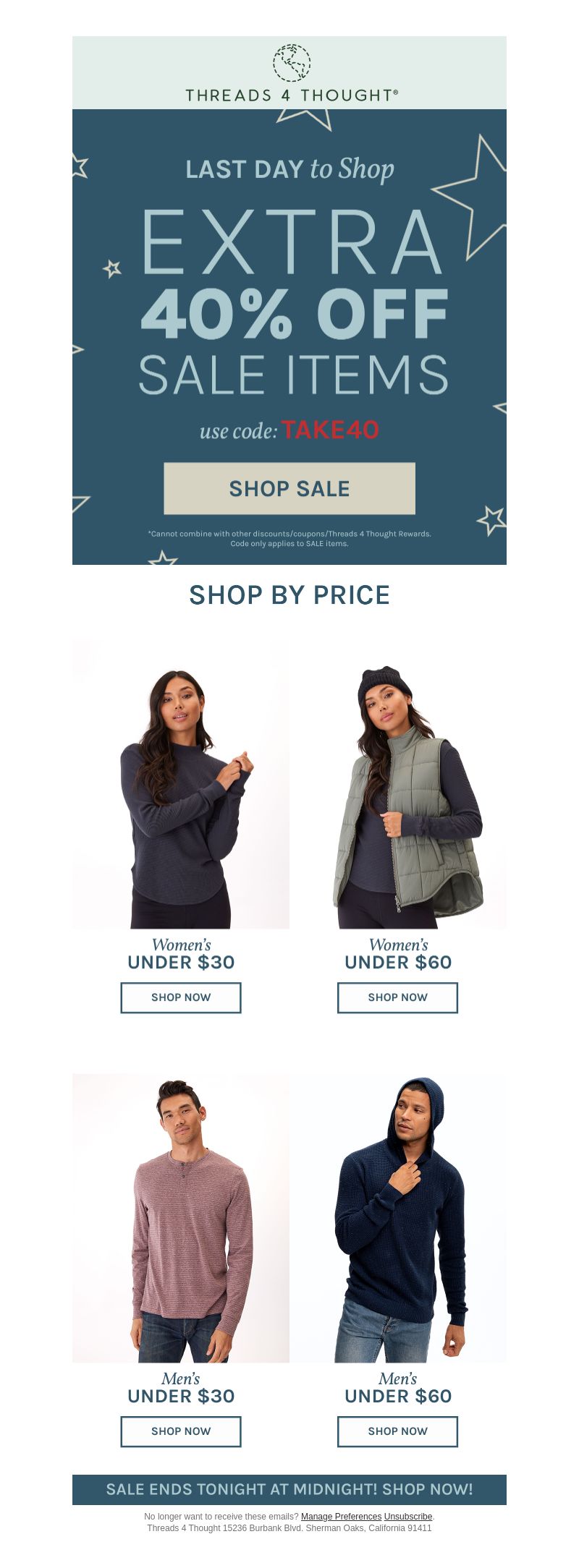
Task: Open the woman in navy thermal top photo
Action: point(181,784)
